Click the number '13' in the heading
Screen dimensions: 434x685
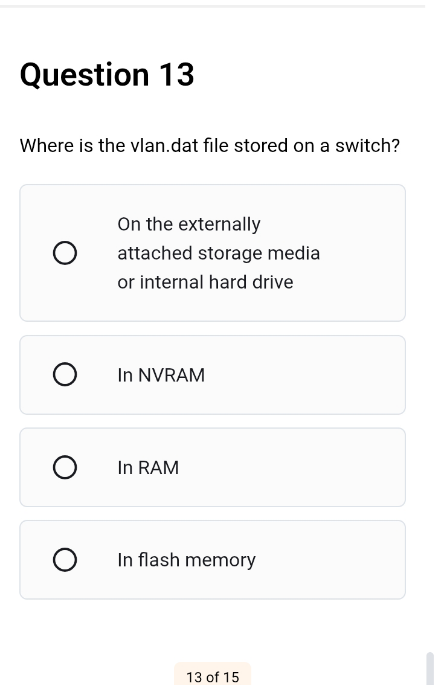point(177,75)
